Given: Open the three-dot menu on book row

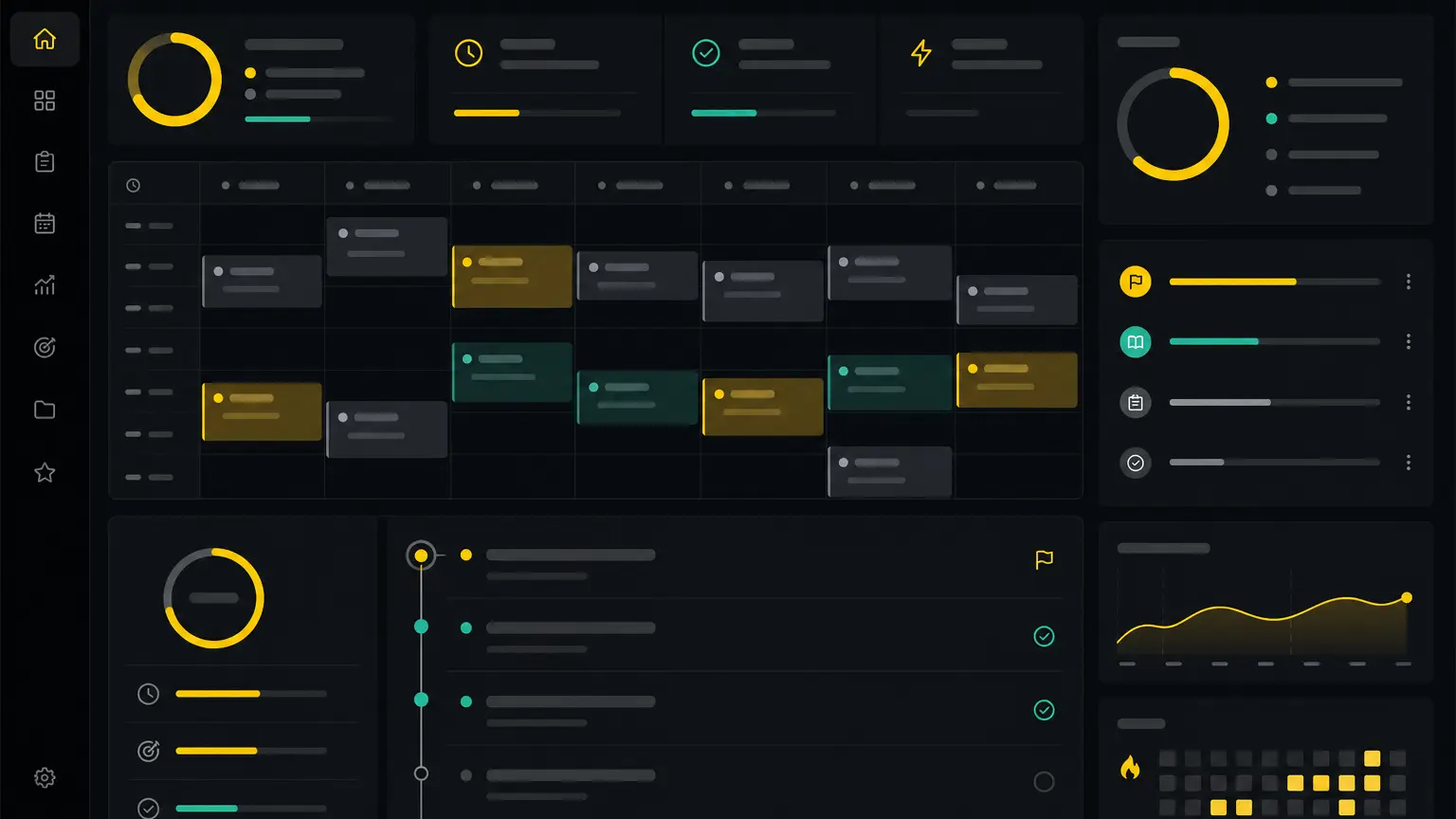Looking at the screenshot, I should click(1409, 341).
